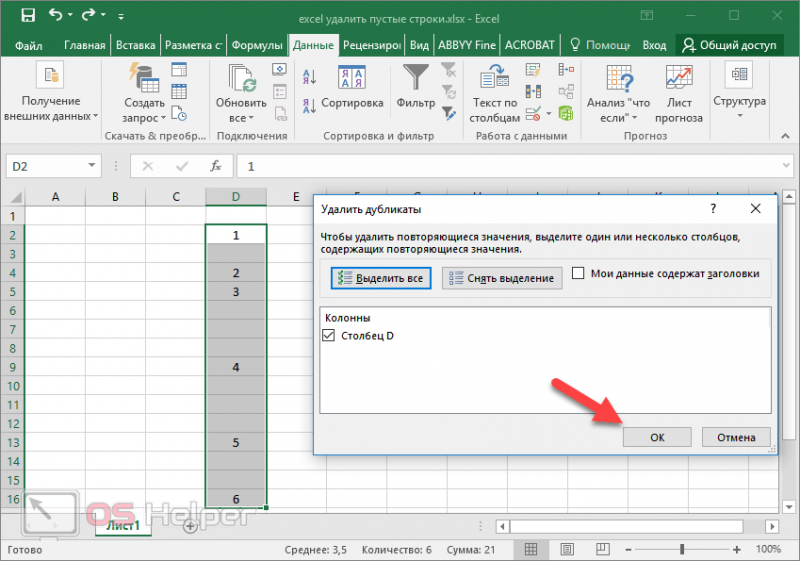The width and height of the screenshot is (800, 561).
Task: Click OK in Удалить дубликаты dialog
Action: point(657,437)
